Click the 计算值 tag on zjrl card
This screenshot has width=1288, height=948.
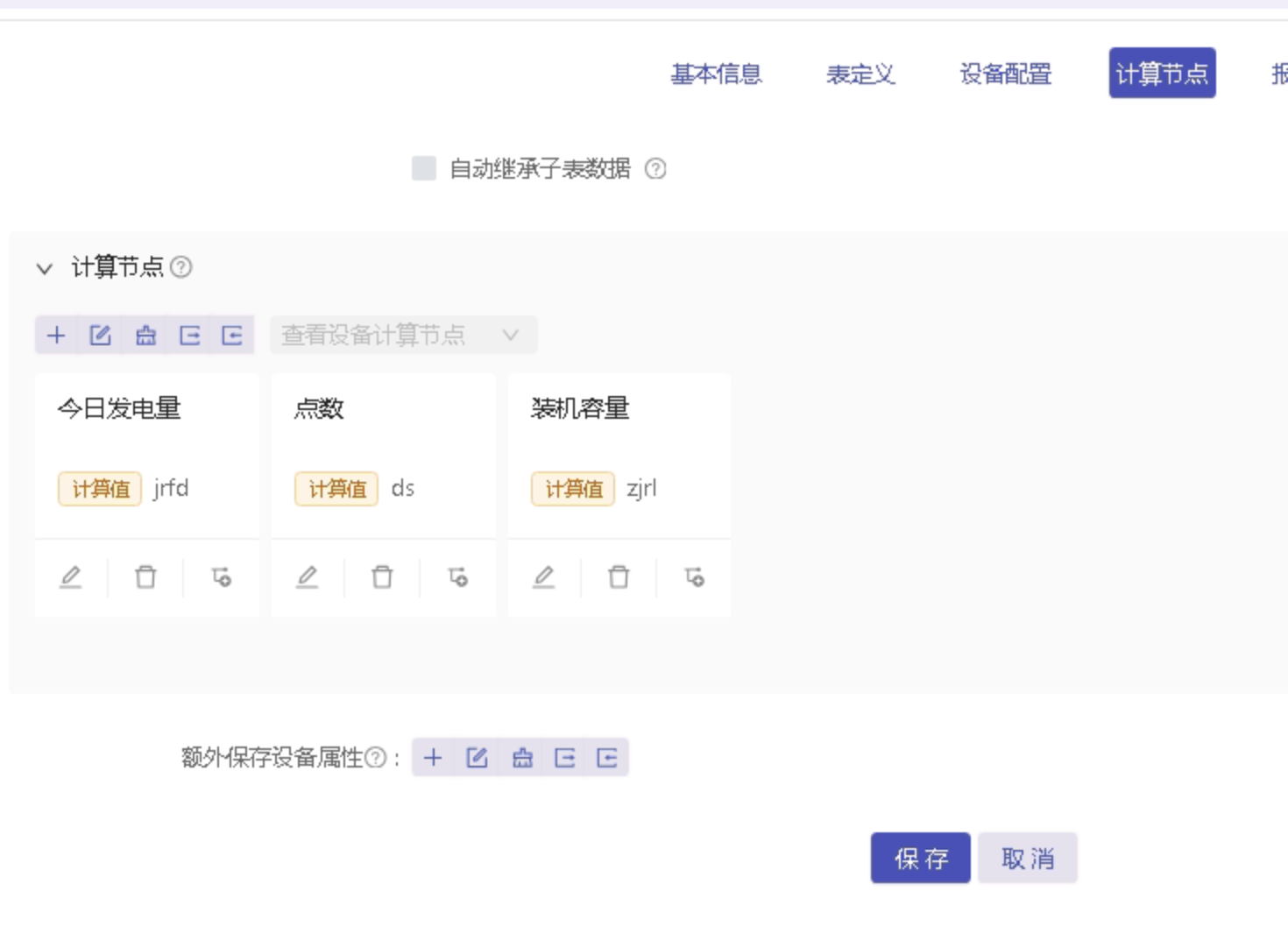[573, 489]
